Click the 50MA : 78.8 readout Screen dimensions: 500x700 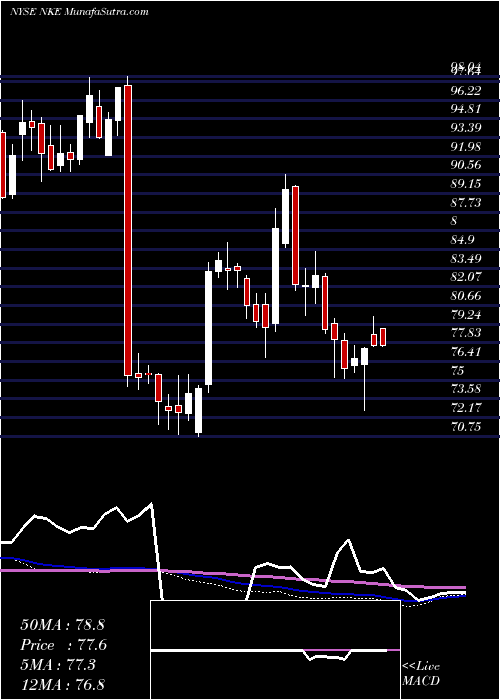coord(62,625)
